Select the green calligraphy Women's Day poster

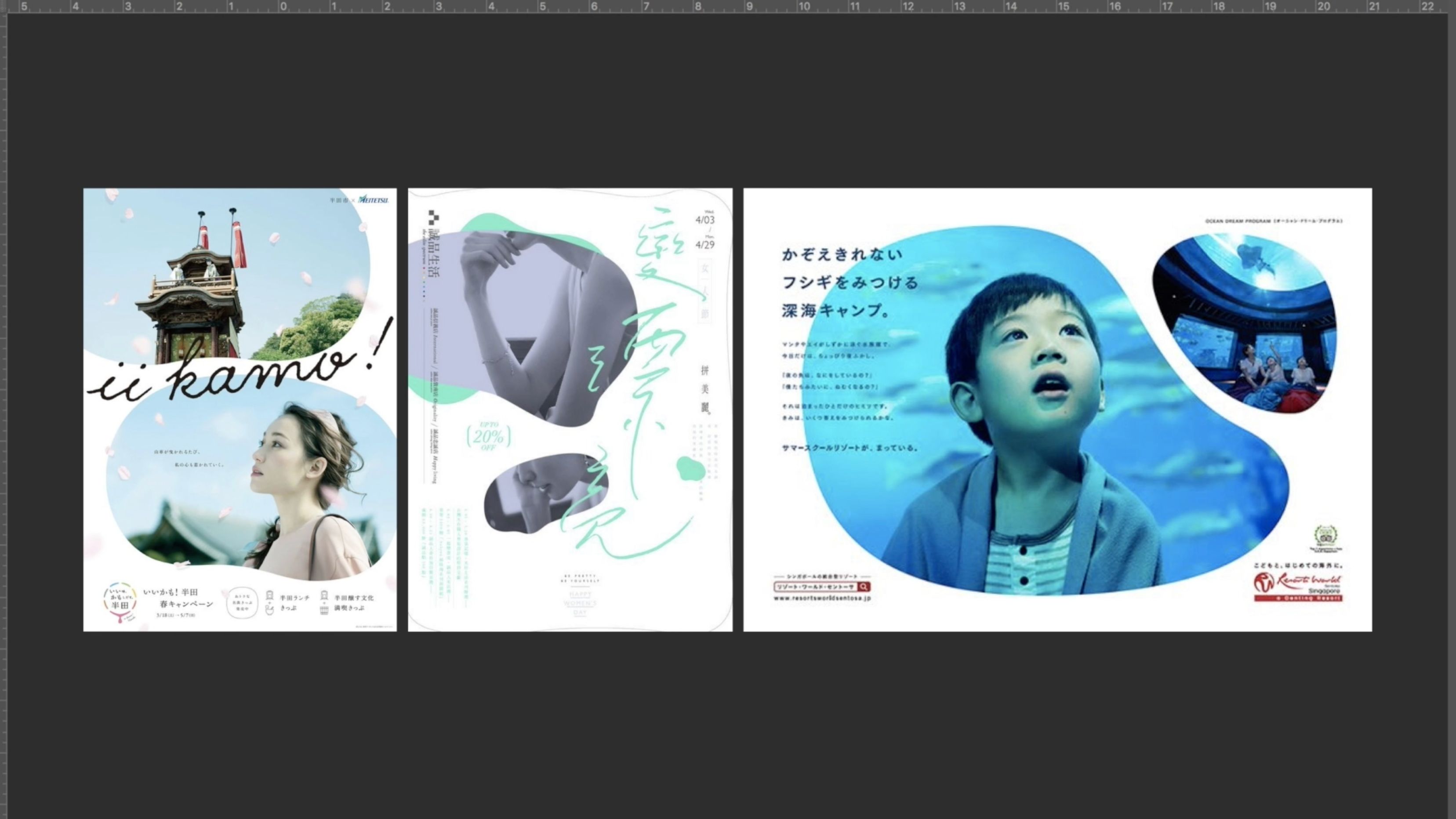click(x=570, y=409)
